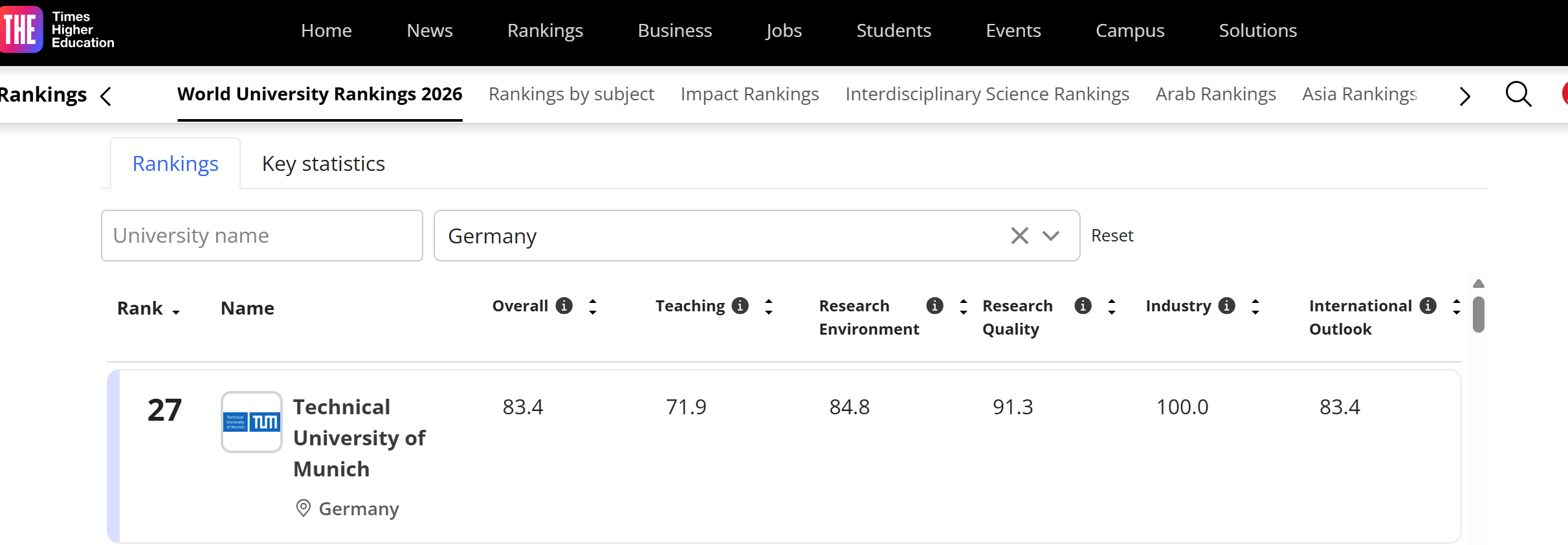The image size is (1568, 545).
Task: Click info icon for Research Quality
Action: tap(1083, 306)
